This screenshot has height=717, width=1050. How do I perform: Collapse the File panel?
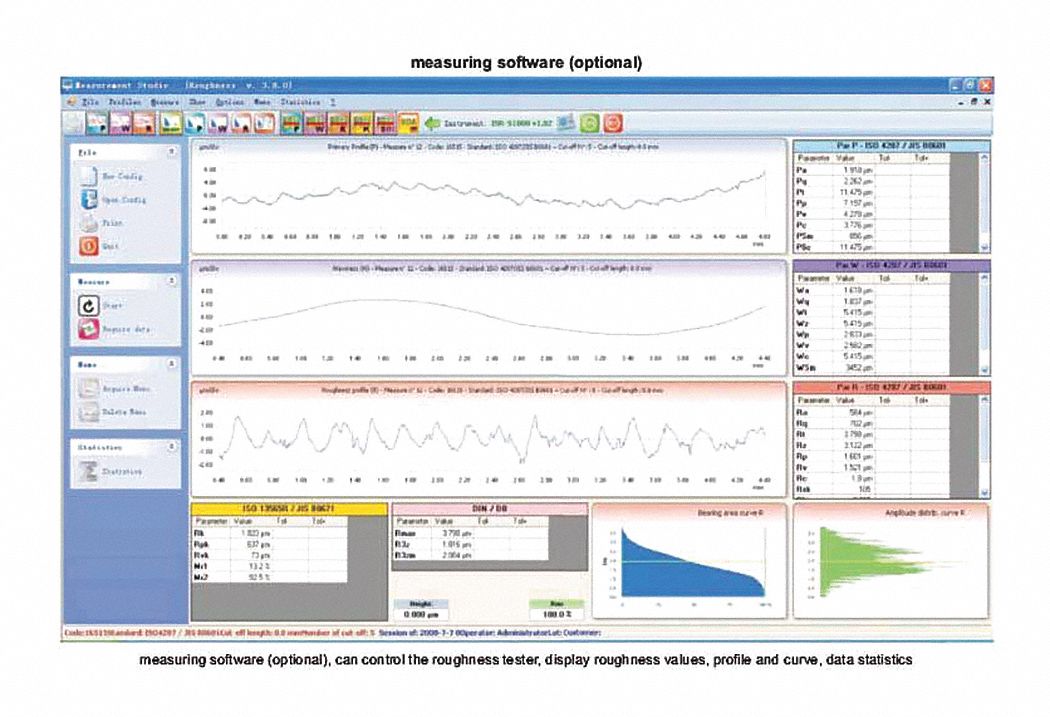[x=172, y=151]
